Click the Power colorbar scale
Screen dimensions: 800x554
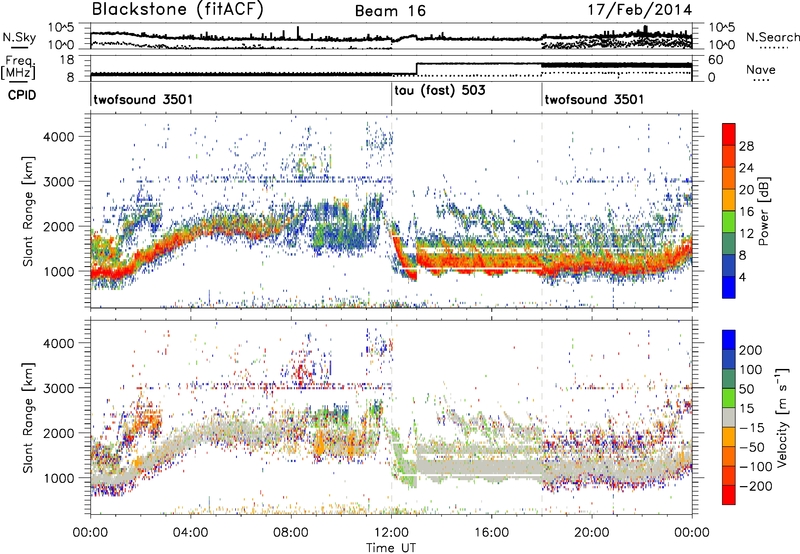click(x=729, y=211)
